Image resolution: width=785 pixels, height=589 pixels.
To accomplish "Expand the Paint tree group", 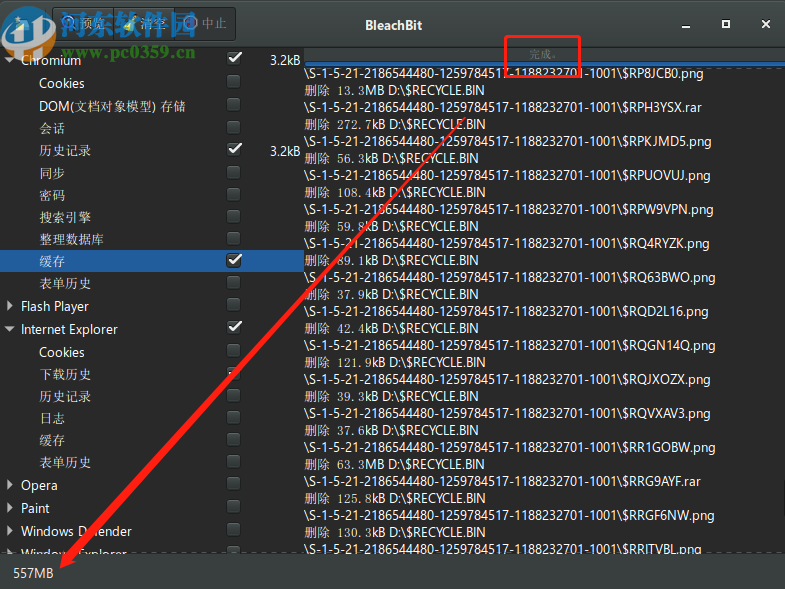I will click(x=10, y=507).
